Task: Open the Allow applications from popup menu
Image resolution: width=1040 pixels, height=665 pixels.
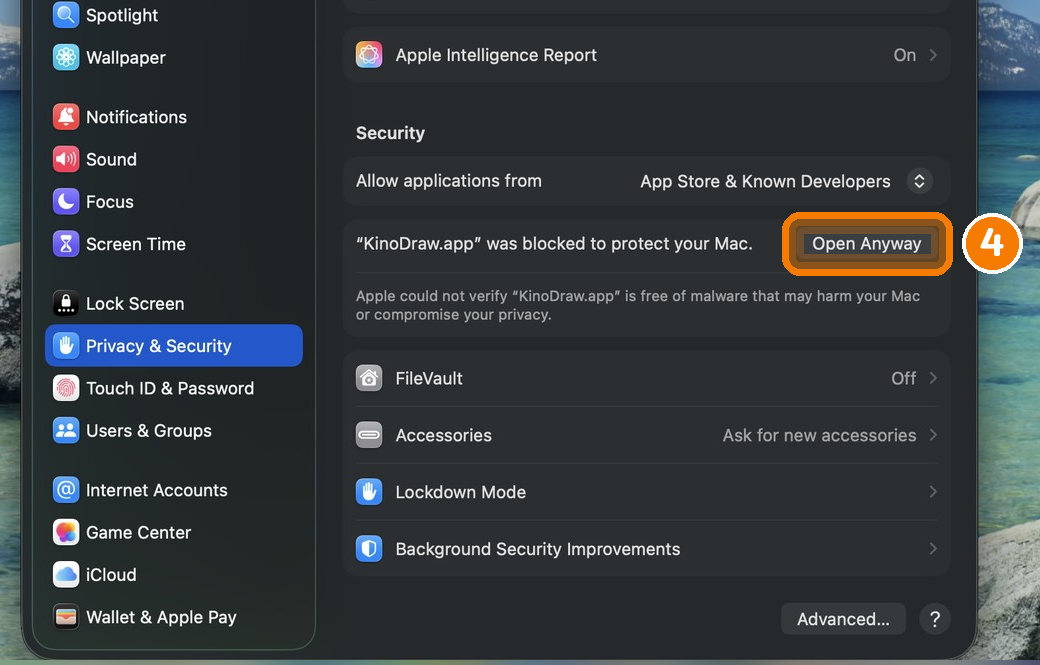Action: [x=919, y=181]
